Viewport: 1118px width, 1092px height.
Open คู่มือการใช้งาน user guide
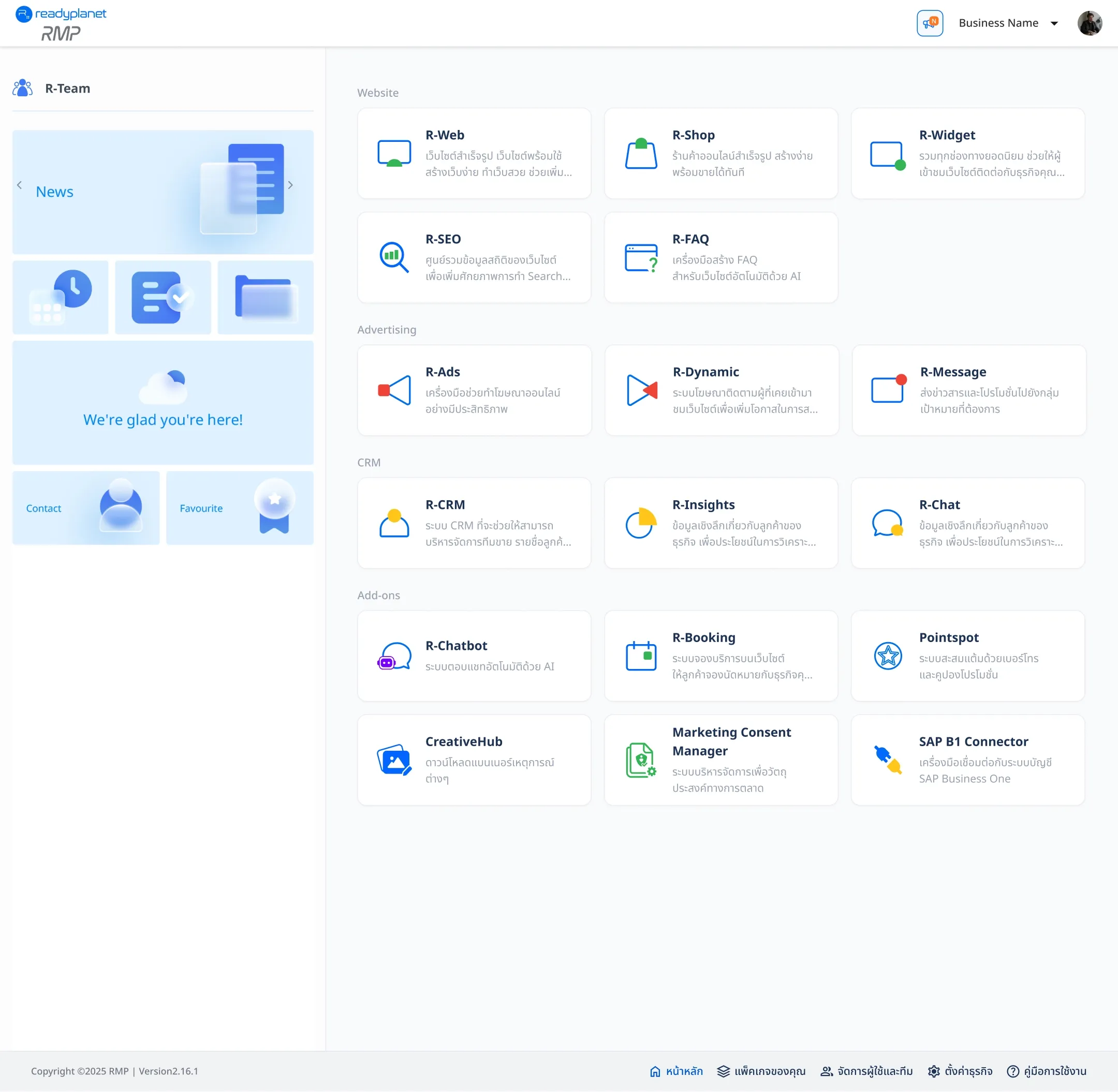(x=1047, y=1071)
